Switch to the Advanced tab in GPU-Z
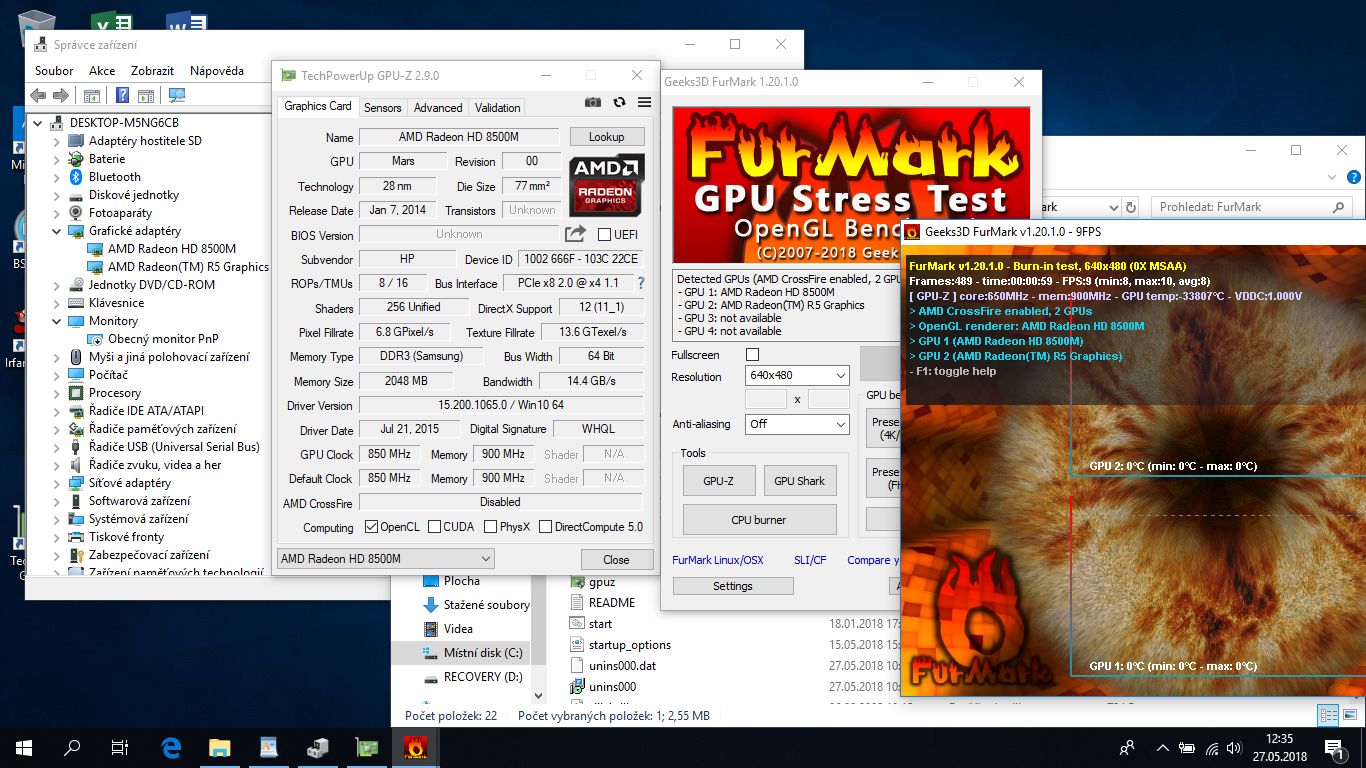 tap(438, 108)
